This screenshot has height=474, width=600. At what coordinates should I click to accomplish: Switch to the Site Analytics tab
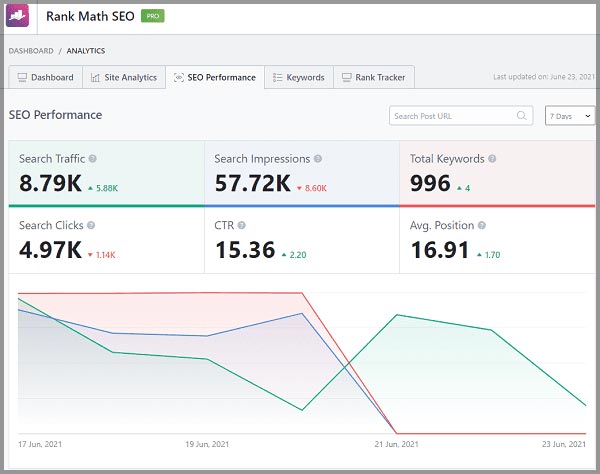(x=124, y=77)
